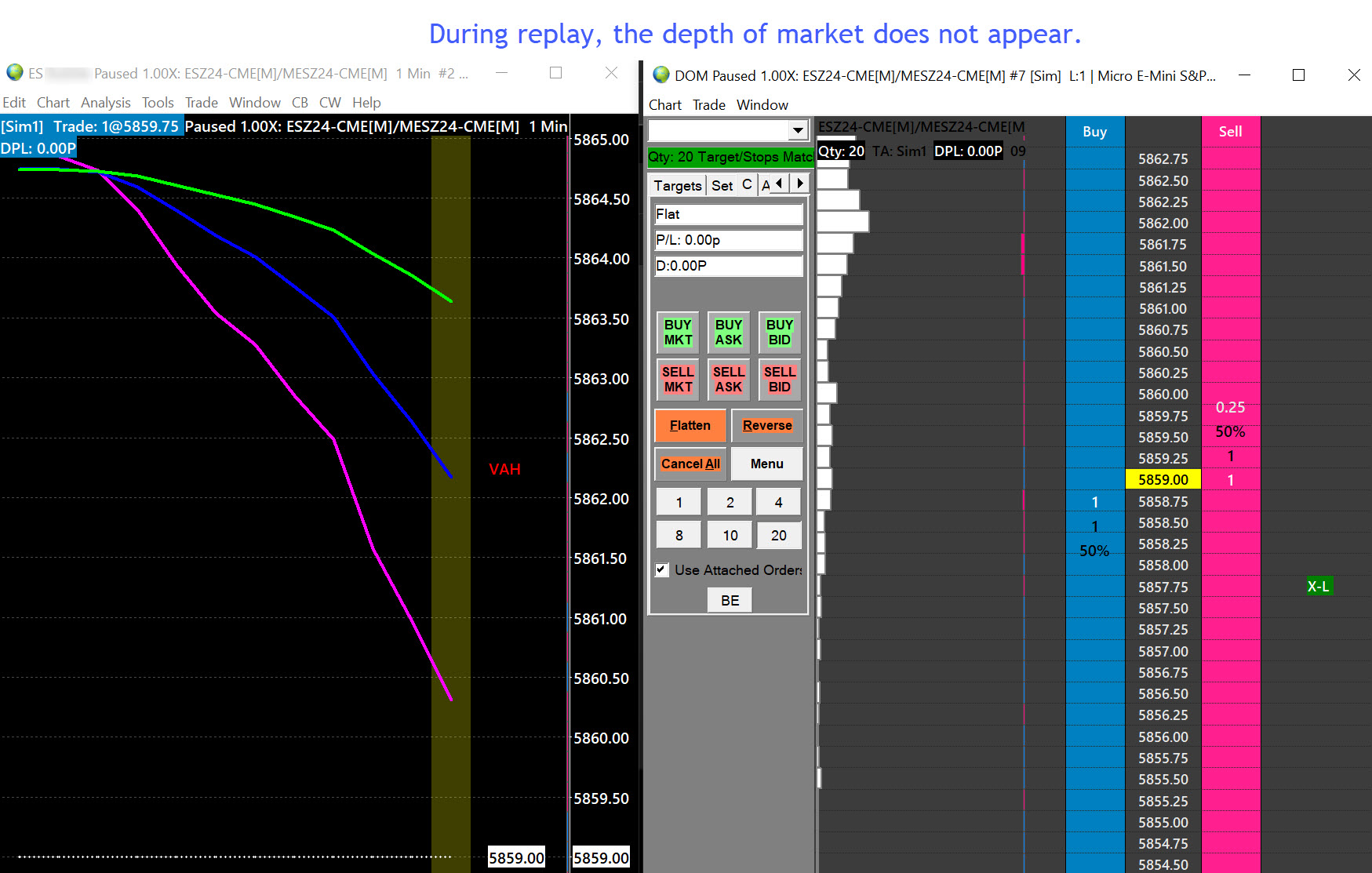Open the Trade menu in the DOM window

pyautogui.click(x=709, y=105)
